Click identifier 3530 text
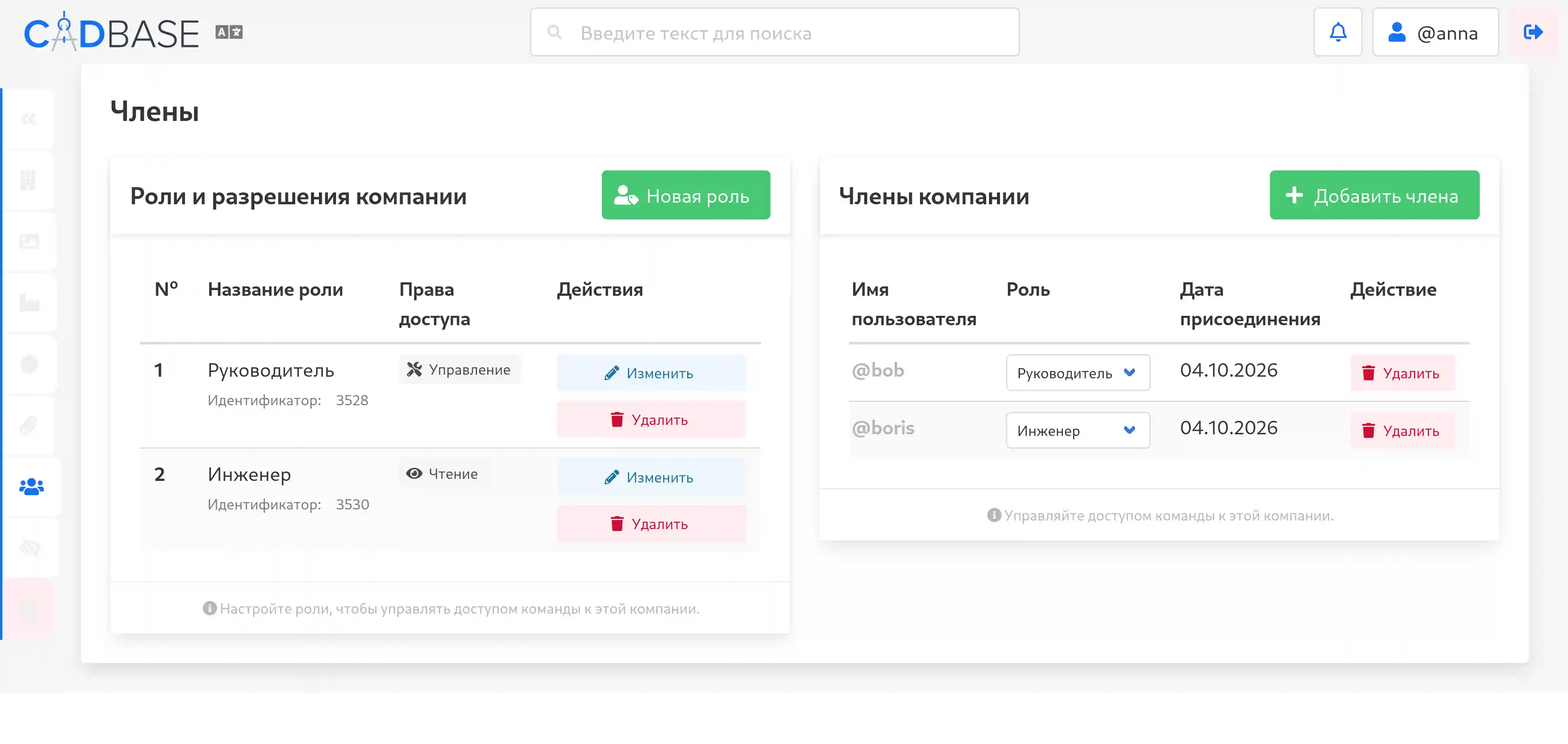The image size is (1568, 744). (352, 504)
